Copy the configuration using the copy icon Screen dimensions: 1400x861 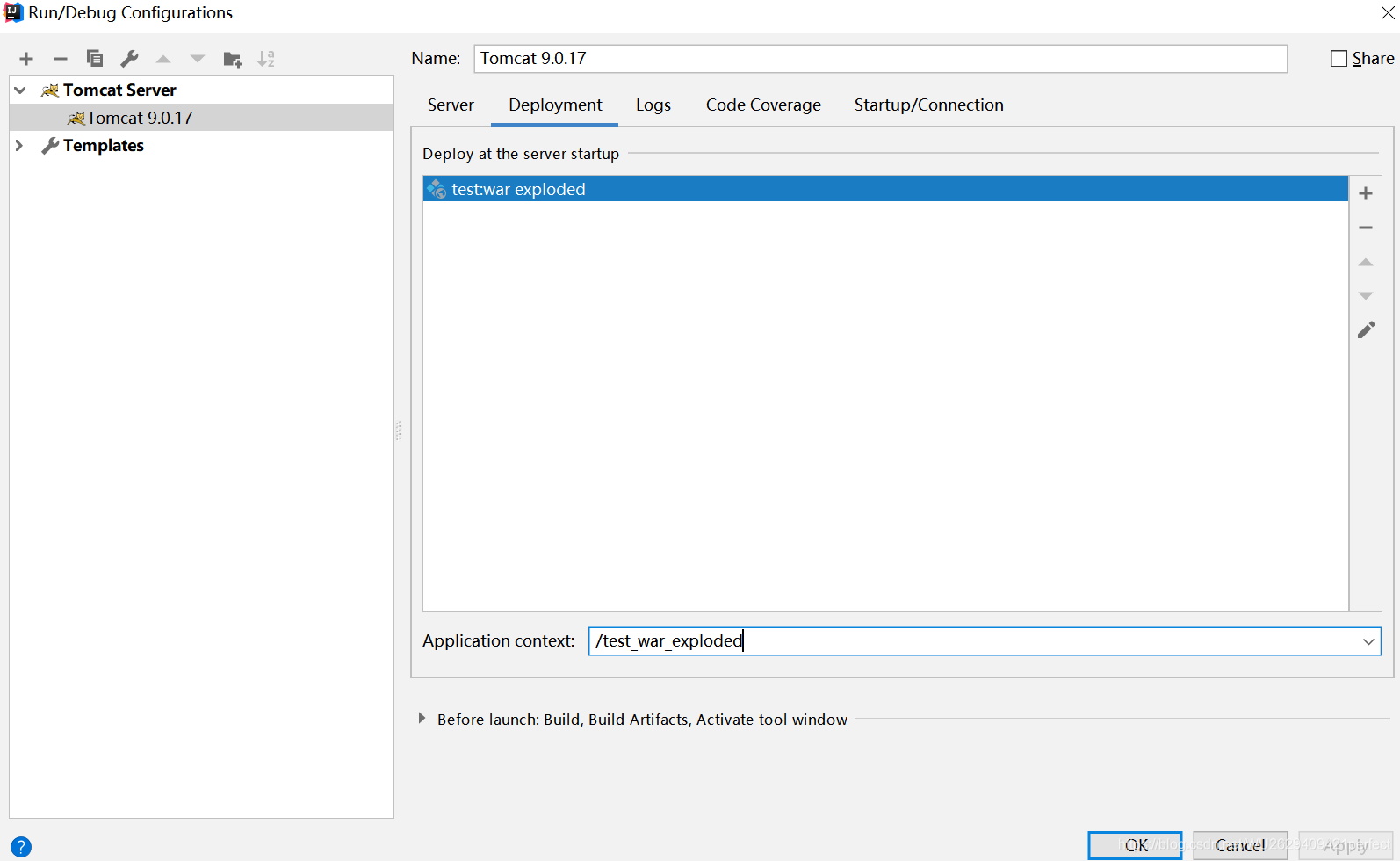pos(95,59)
